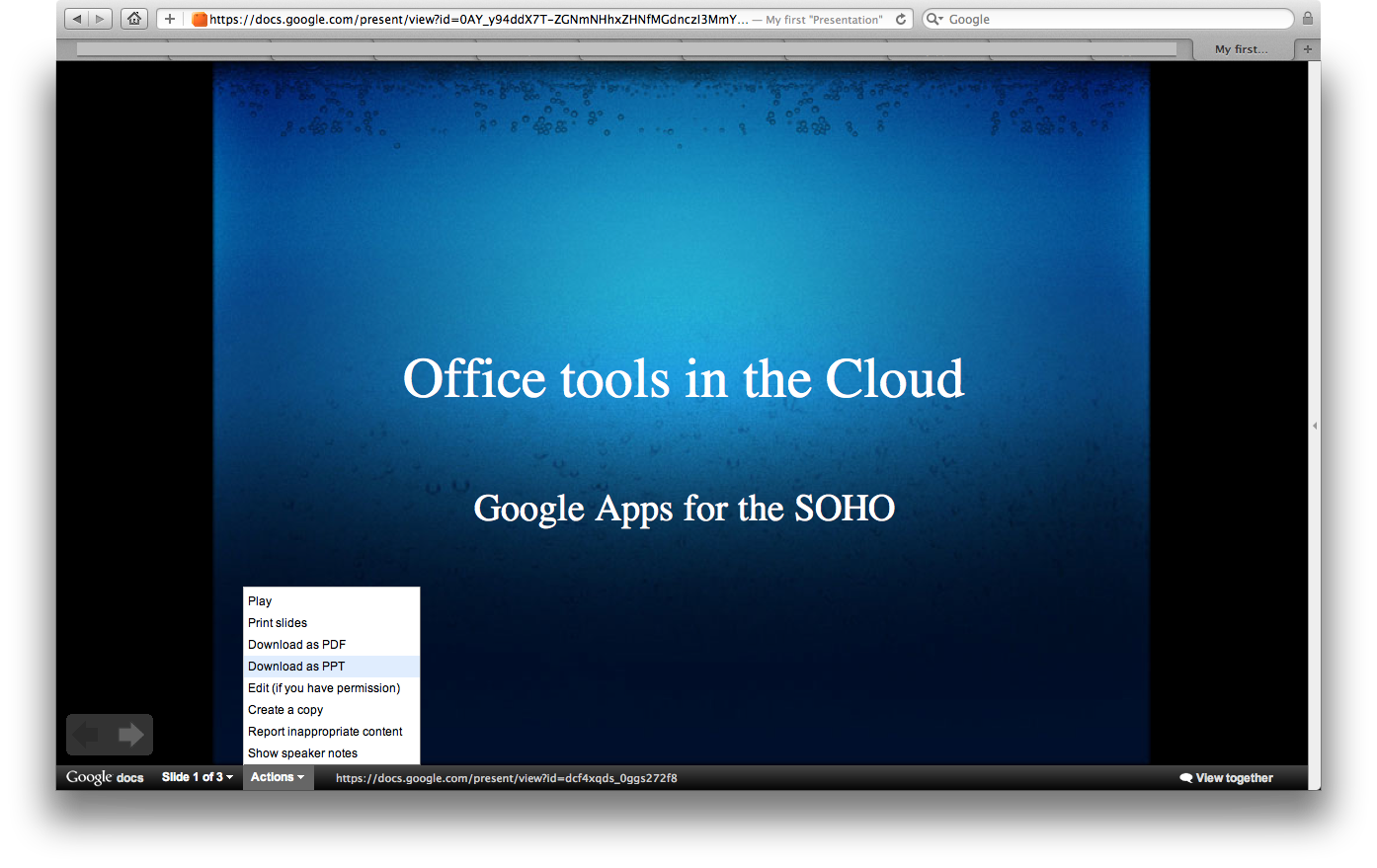Screen dimensions: 1377x868
Task: Expand the side panel collapse arrow
Action: (1314, 426)
